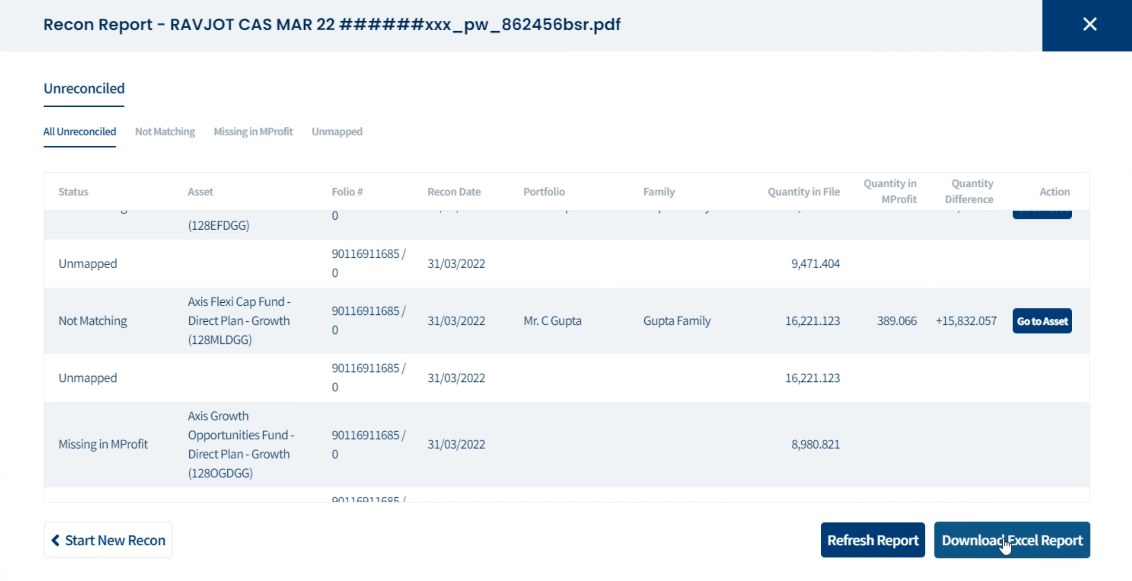Click Start New Recon button

pyautogui.click(x=108, y=541)
